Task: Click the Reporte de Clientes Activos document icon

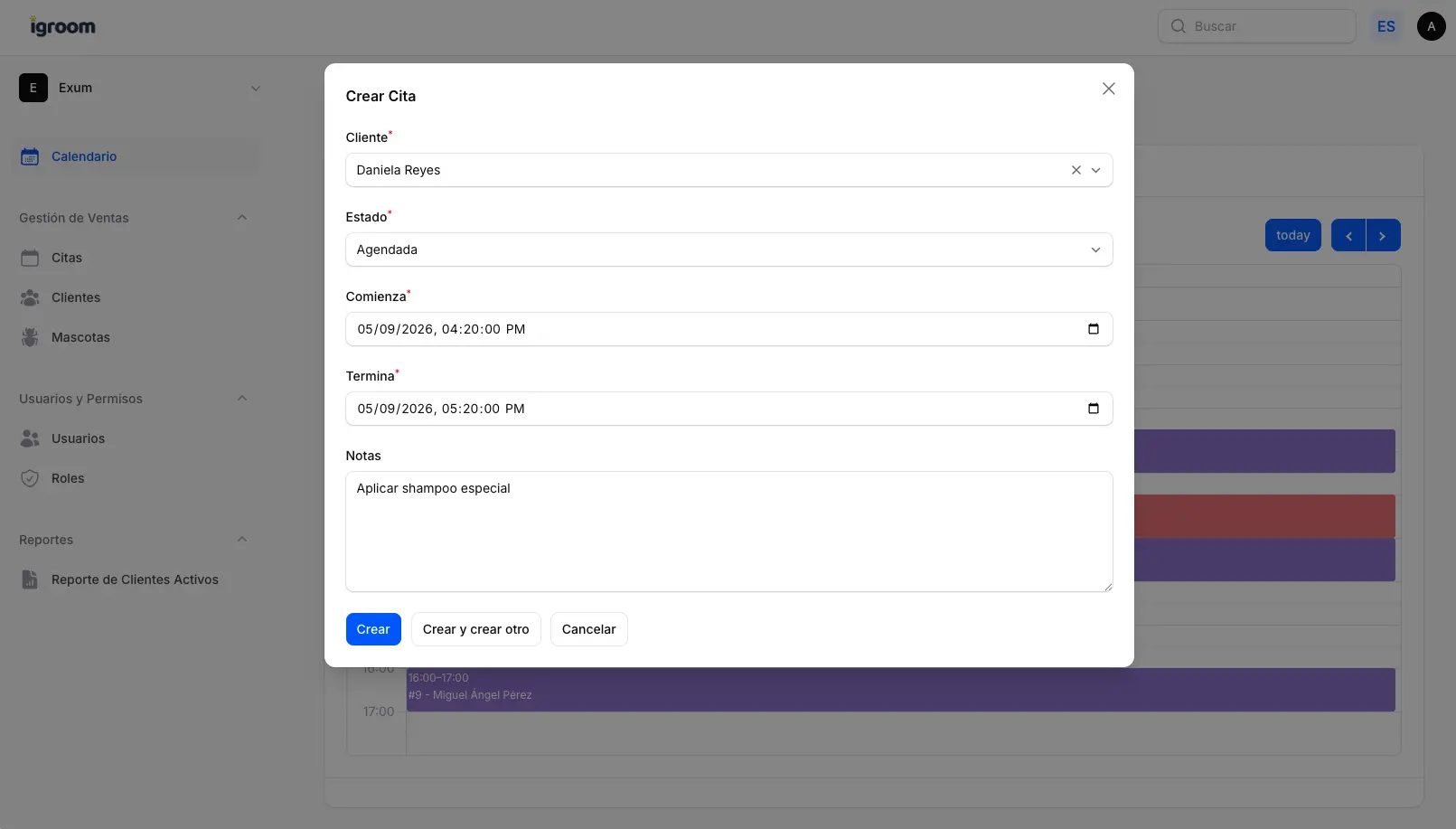Action: [30, 579]
